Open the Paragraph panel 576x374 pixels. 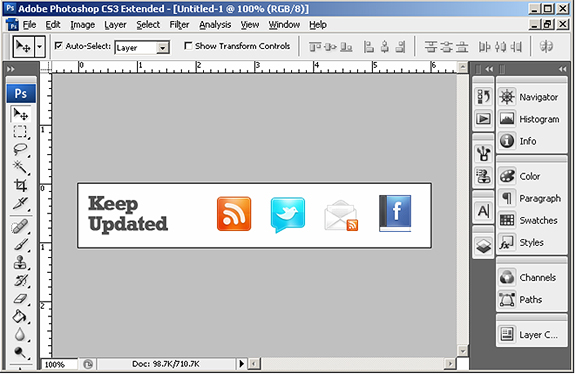pos(529,198)
